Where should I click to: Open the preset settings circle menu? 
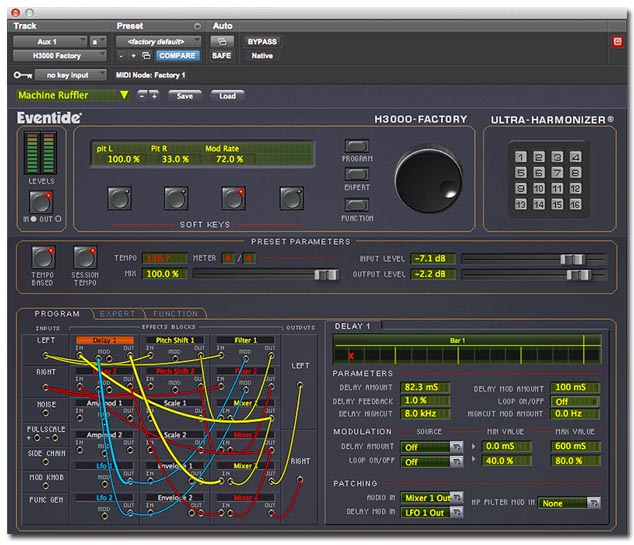(197, 26)
